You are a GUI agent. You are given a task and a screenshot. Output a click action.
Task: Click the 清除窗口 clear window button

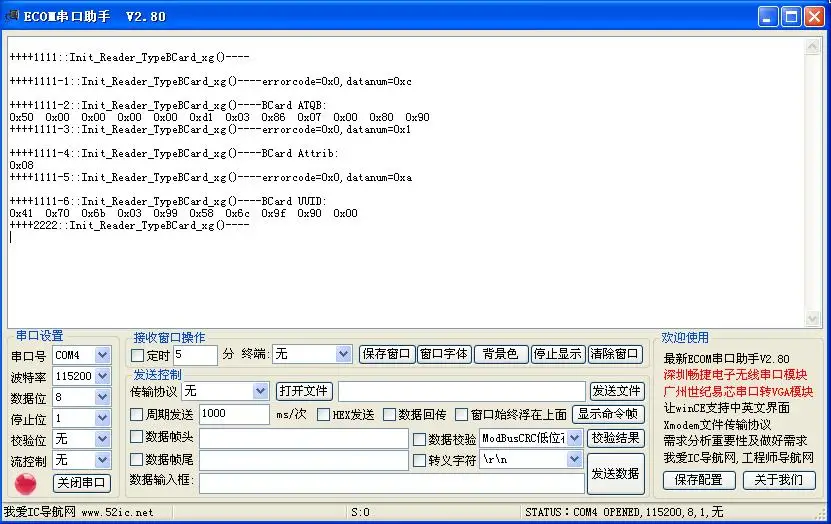[615, 354]
